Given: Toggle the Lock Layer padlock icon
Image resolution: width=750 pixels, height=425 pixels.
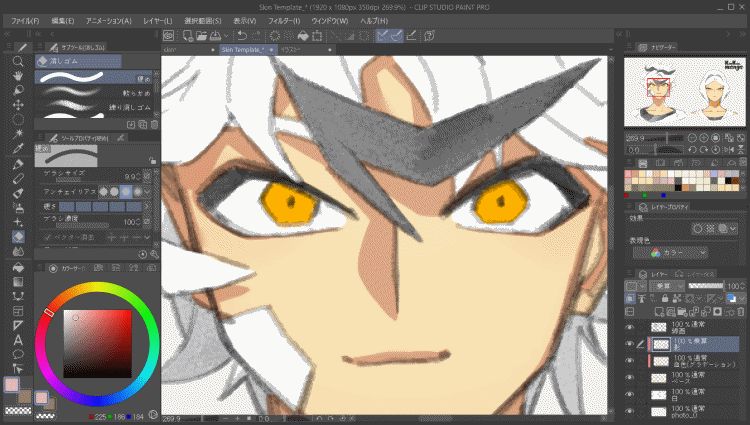Looking at the screenshot, I should [665, 298].
